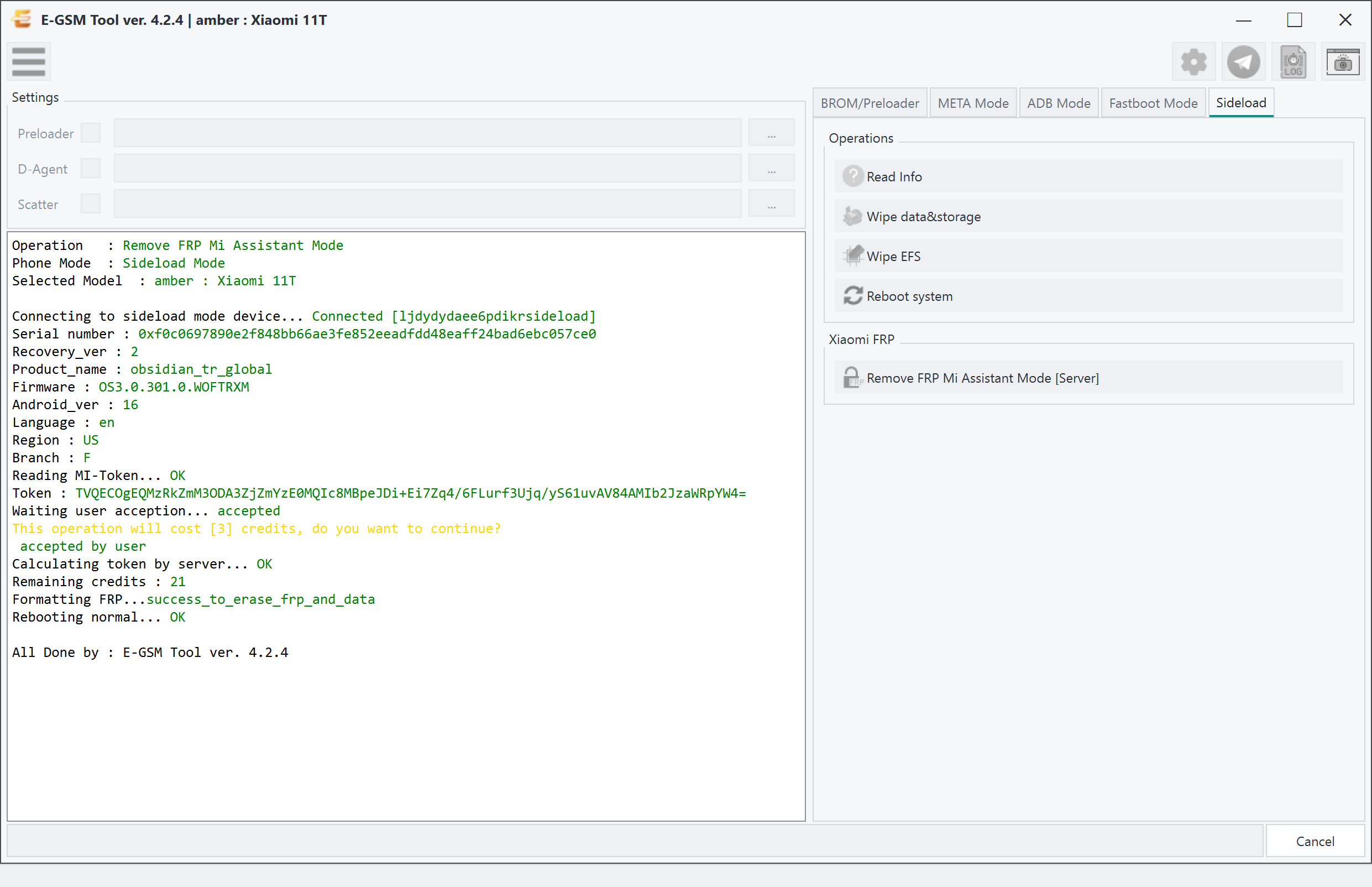Switch to the Fastboot Mode tab
Viewport: 1372px width, 887px height.
click(x=1153, y=103)
